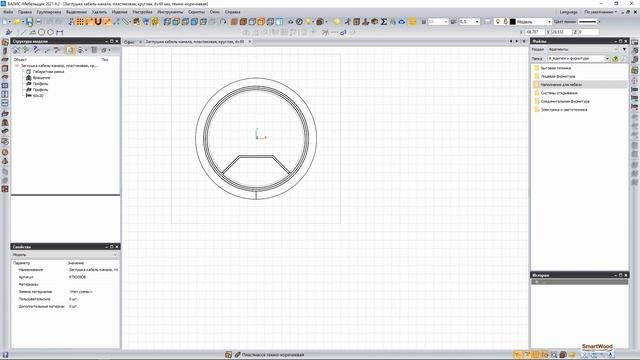
Task: Select the line drawing tool
Action: point(23,32)
